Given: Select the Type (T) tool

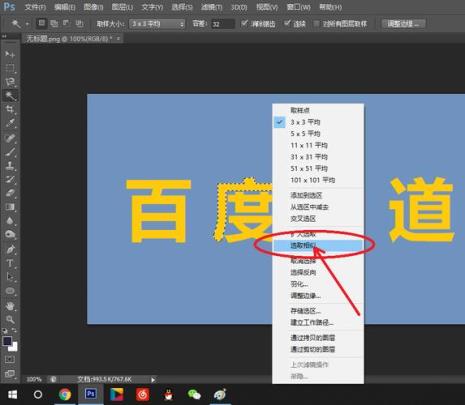Looking at the screenshot, I should pos(10,263).
